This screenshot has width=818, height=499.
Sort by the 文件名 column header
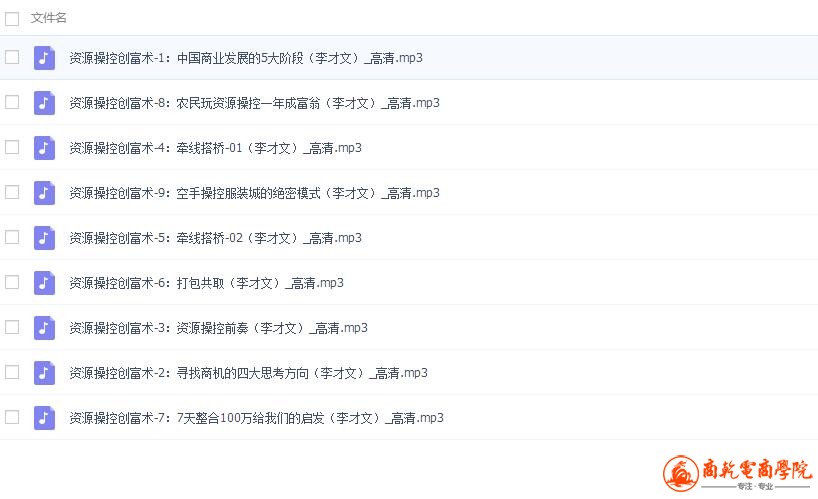pyautogui.click(x=49, y=18)
